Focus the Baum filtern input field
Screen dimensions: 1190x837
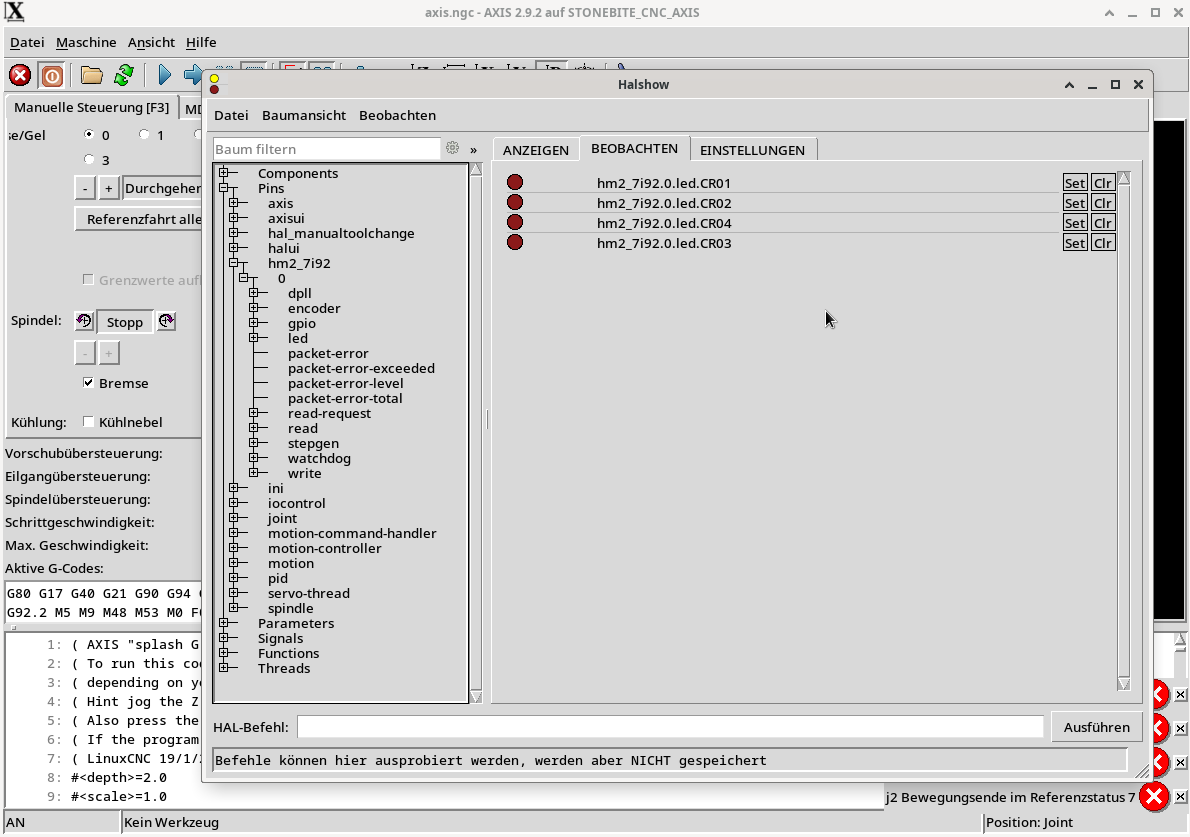326,149
